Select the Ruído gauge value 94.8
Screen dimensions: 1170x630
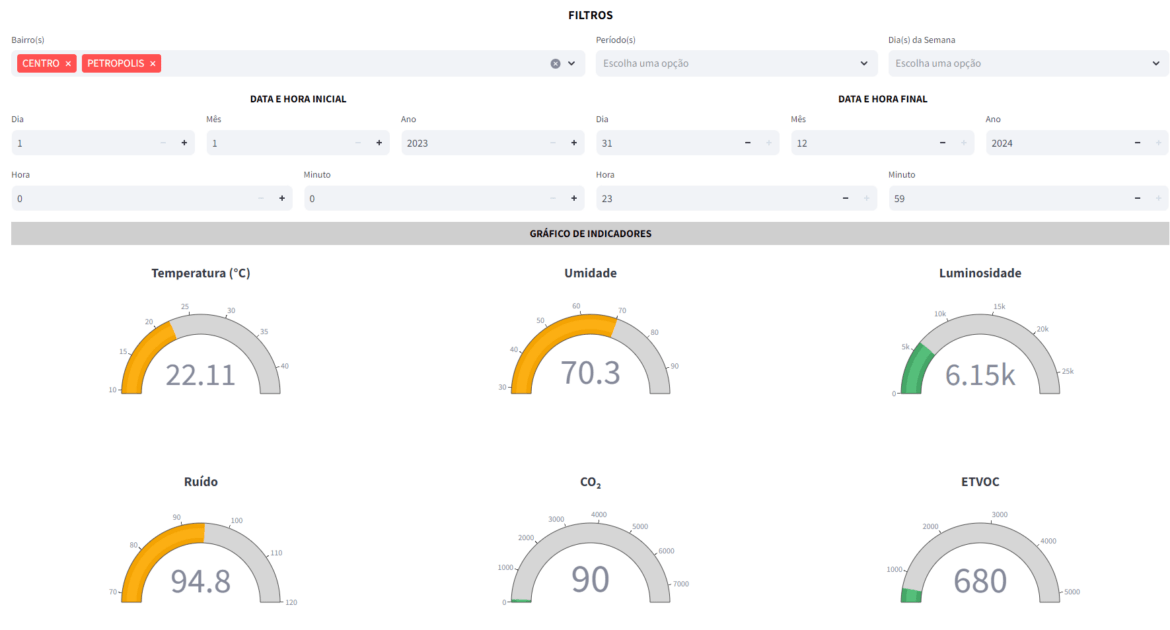200,581
